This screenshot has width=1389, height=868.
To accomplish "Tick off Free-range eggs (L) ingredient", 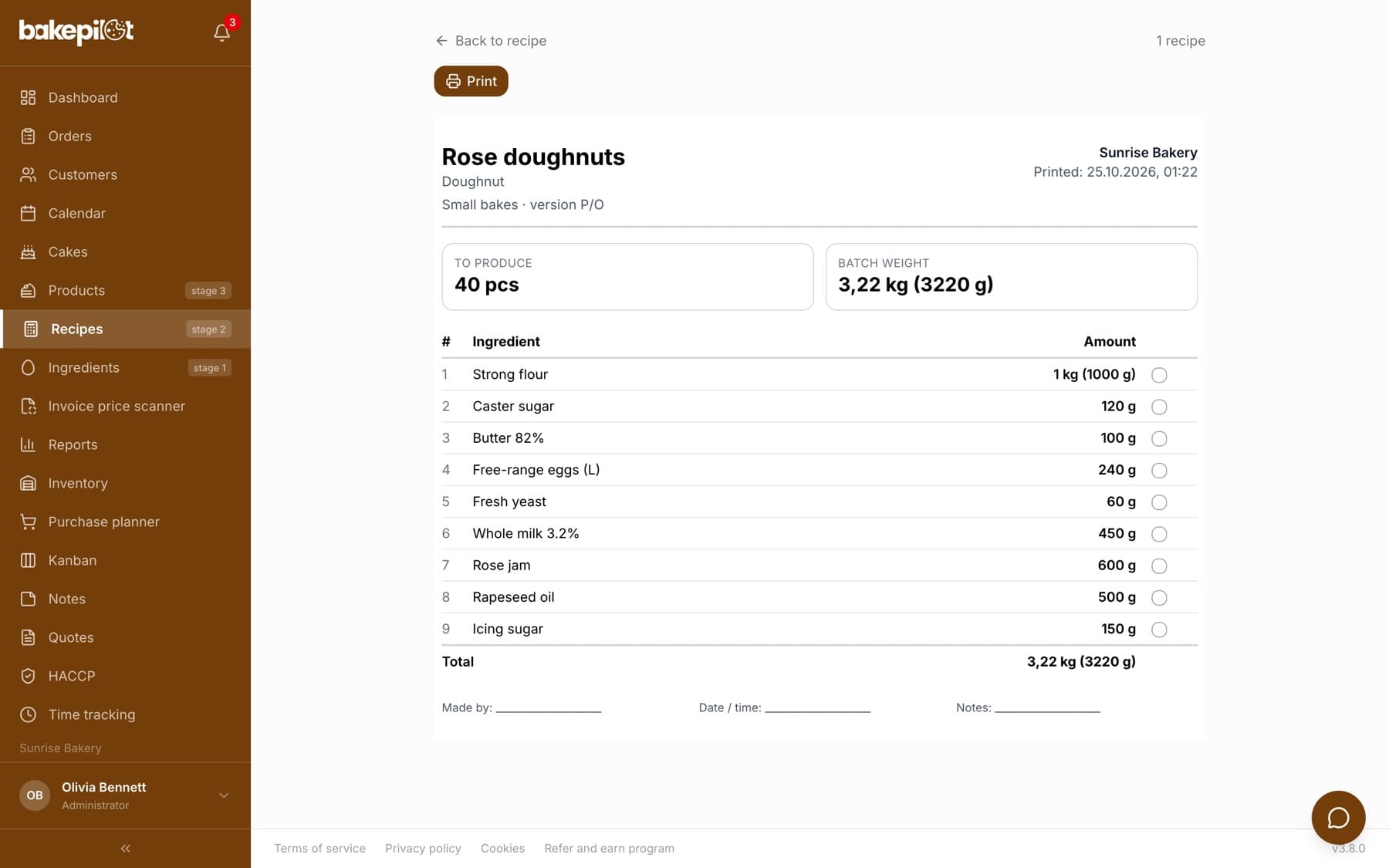I will point(1159,471).
